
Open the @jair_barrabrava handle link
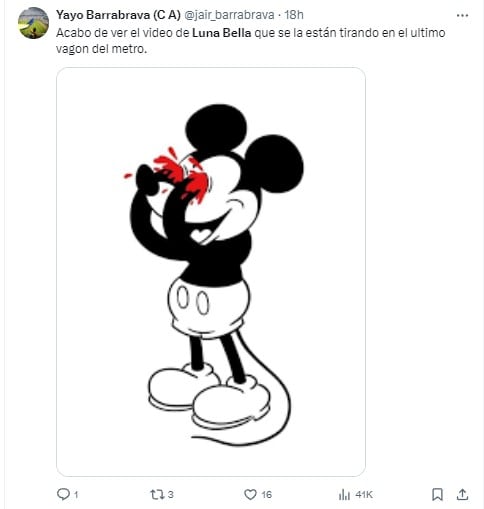click(229, 15)
